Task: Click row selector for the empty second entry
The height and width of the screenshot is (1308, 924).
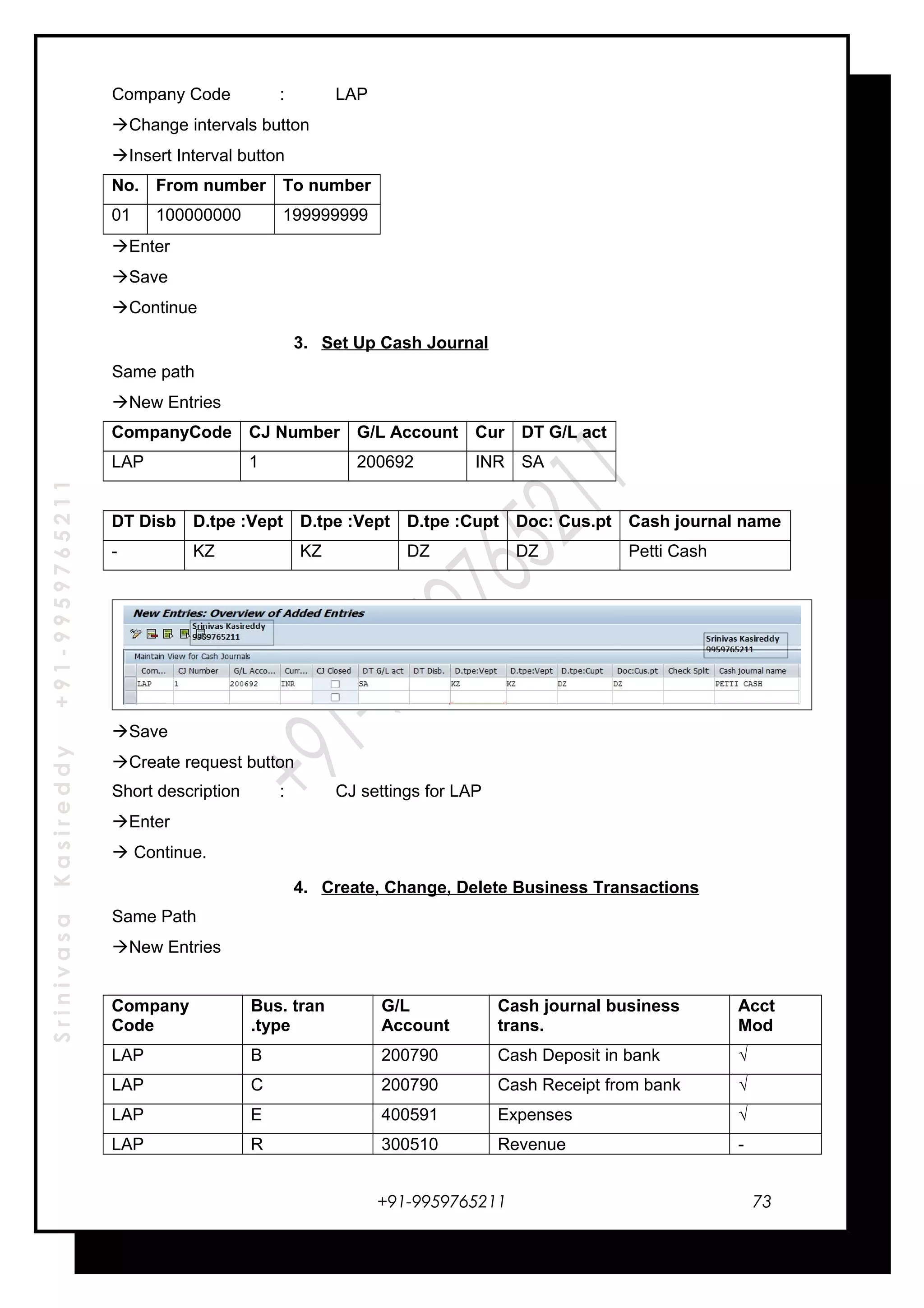Action: pos(130,697)
